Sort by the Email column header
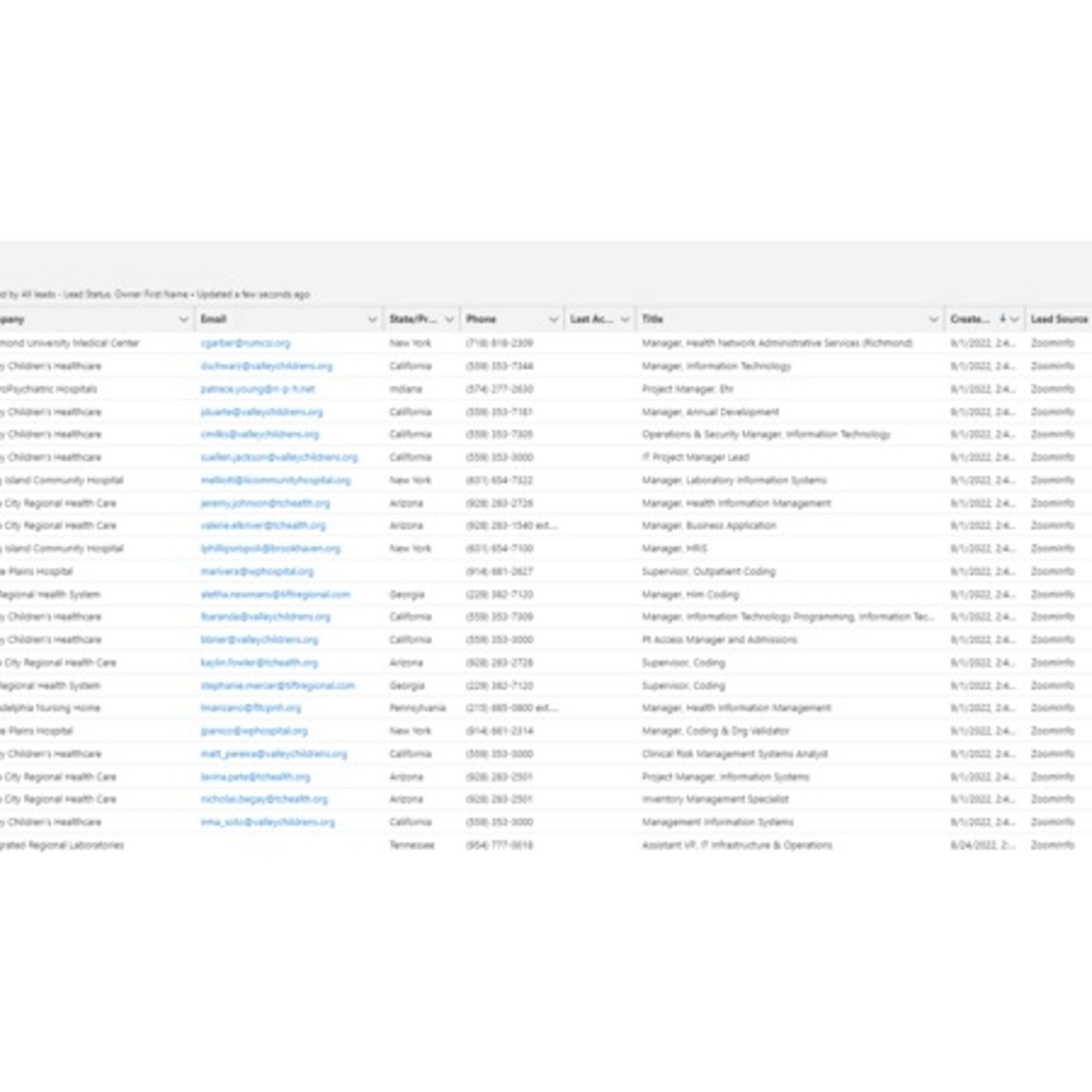 213,319
